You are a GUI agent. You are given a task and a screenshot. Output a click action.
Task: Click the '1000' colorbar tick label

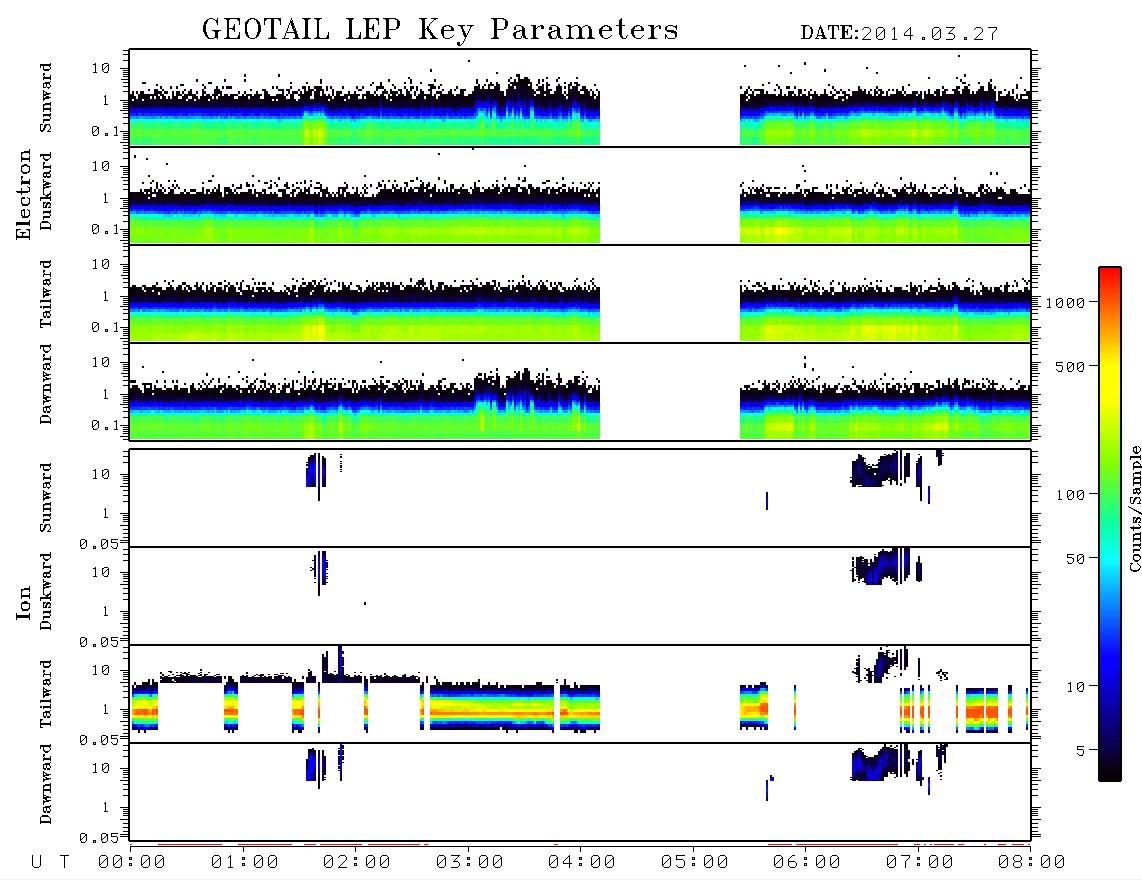click(1066, 303)
